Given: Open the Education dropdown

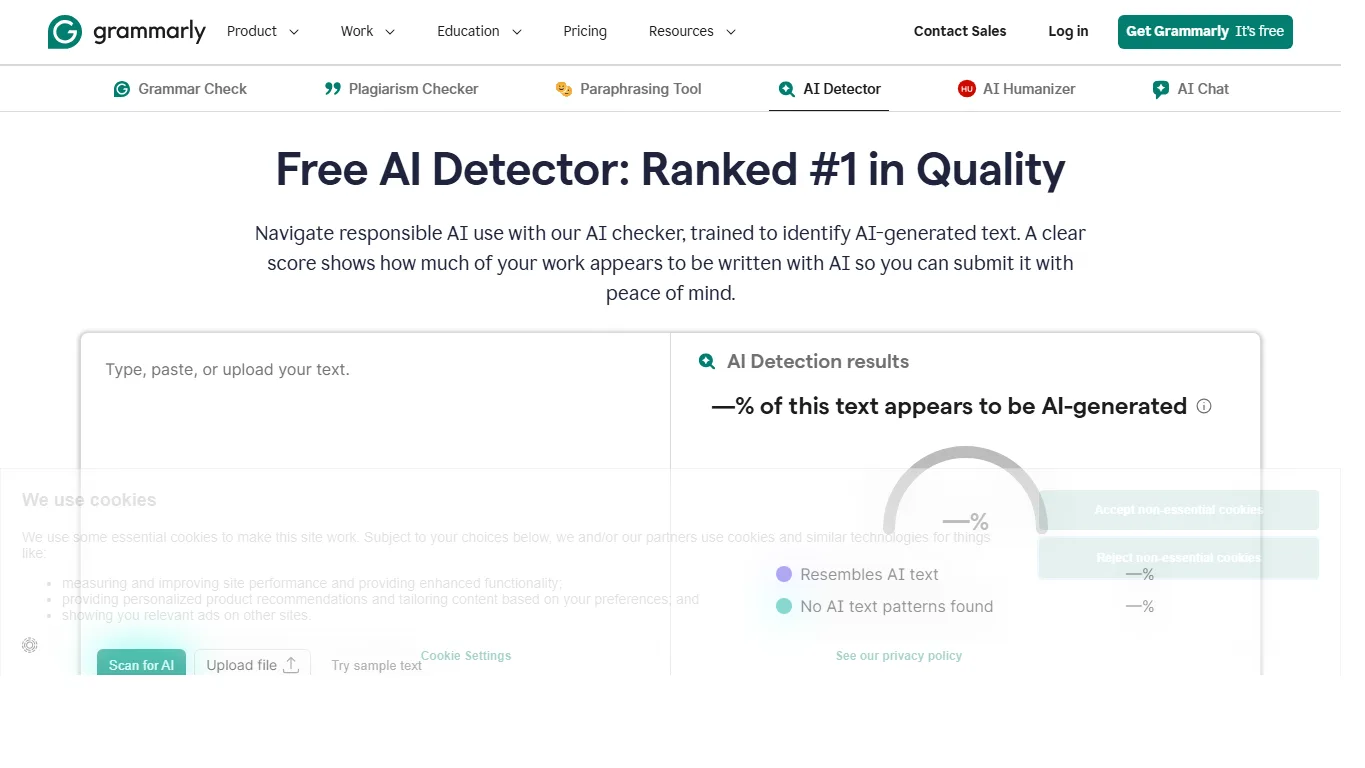Looking at the screenshot, I should [x=480, y=31].
